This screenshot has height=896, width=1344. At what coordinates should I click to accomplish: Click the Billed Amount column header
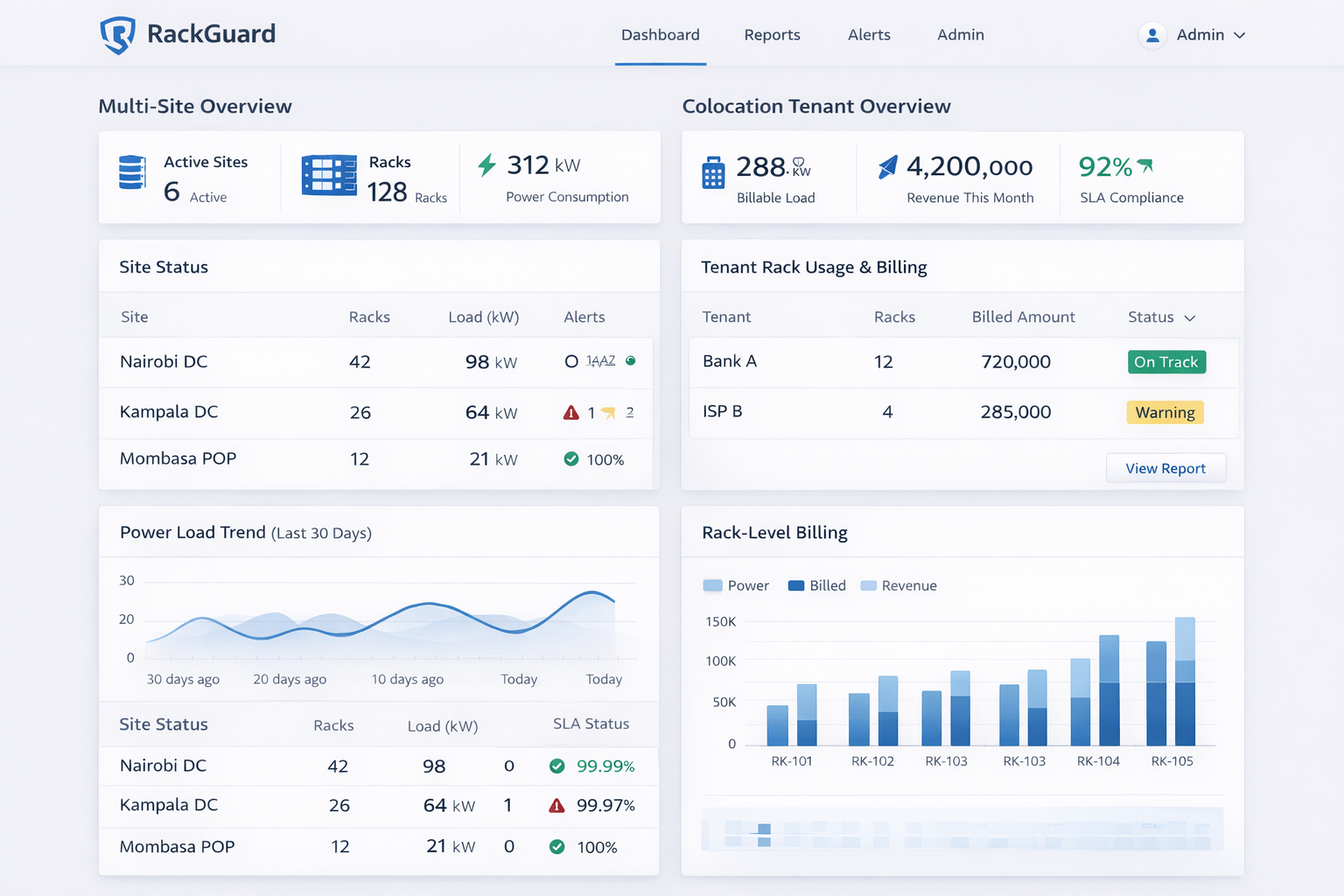(1023, 317)
